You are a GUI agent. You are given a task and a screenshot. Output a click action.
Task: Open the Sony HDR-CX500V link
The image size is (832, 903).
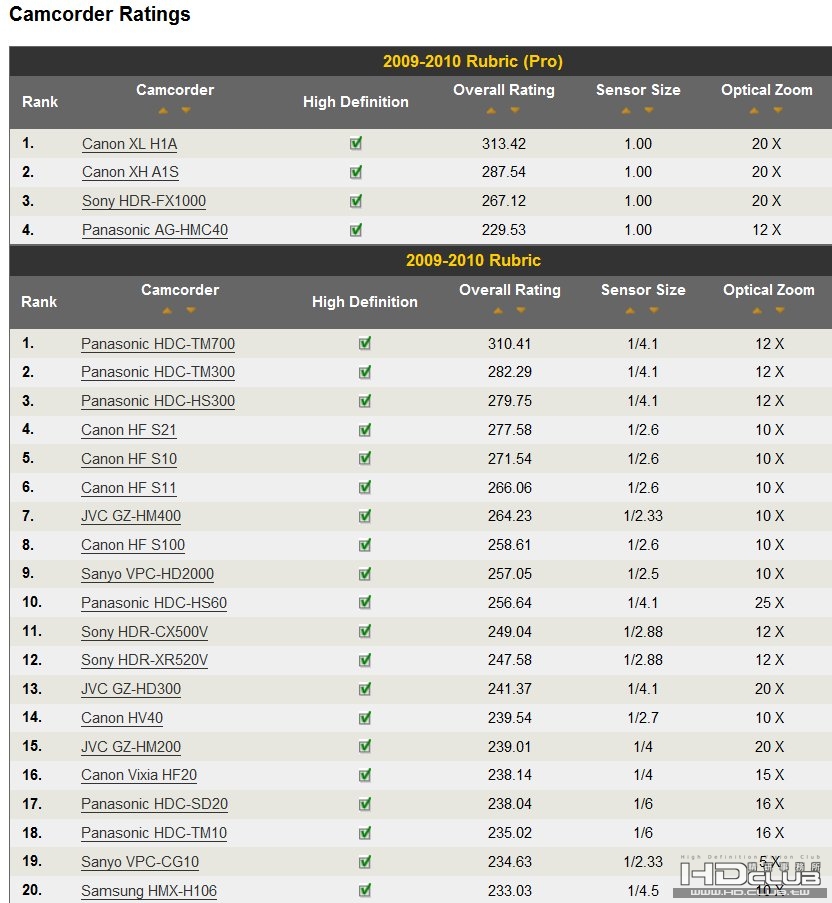click(145, 632)
